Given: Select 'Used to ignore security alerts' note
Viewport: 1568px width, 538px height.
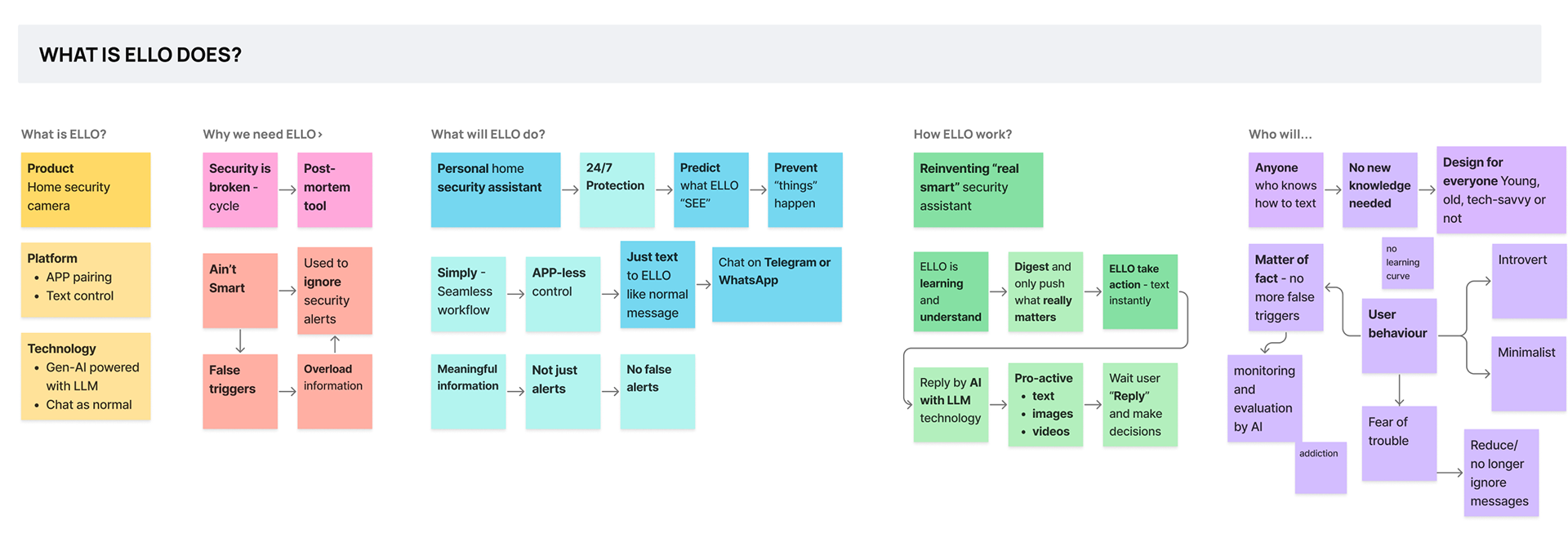Looking at the screenshot, I should point(335,290).
